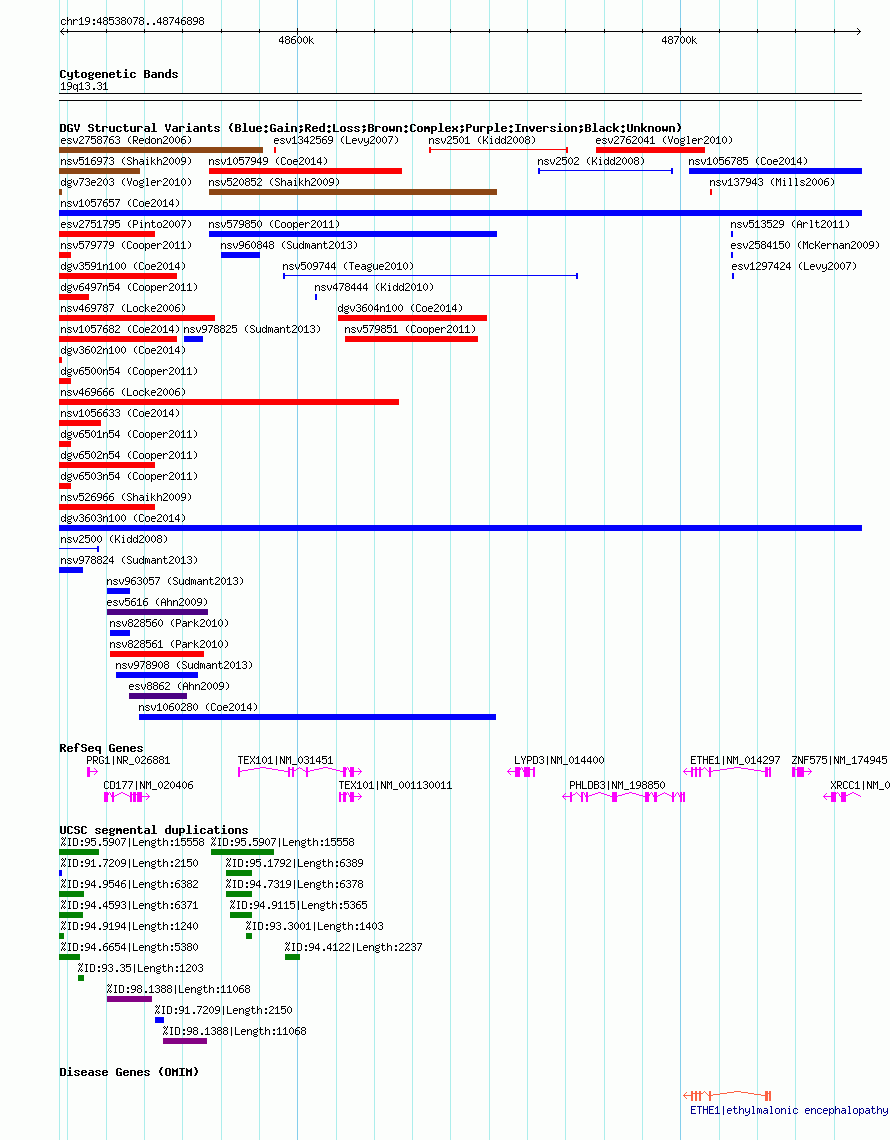
Task: Select duplication %ID:94.7319|Length:6378
Action: click(294, 885)
